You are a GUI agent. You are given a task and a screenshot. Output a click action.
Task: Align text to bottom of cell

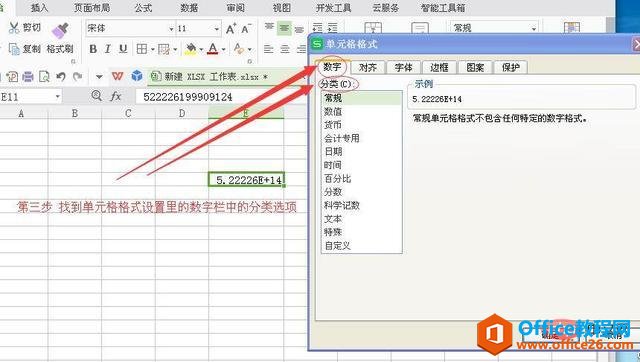point(300,29)
